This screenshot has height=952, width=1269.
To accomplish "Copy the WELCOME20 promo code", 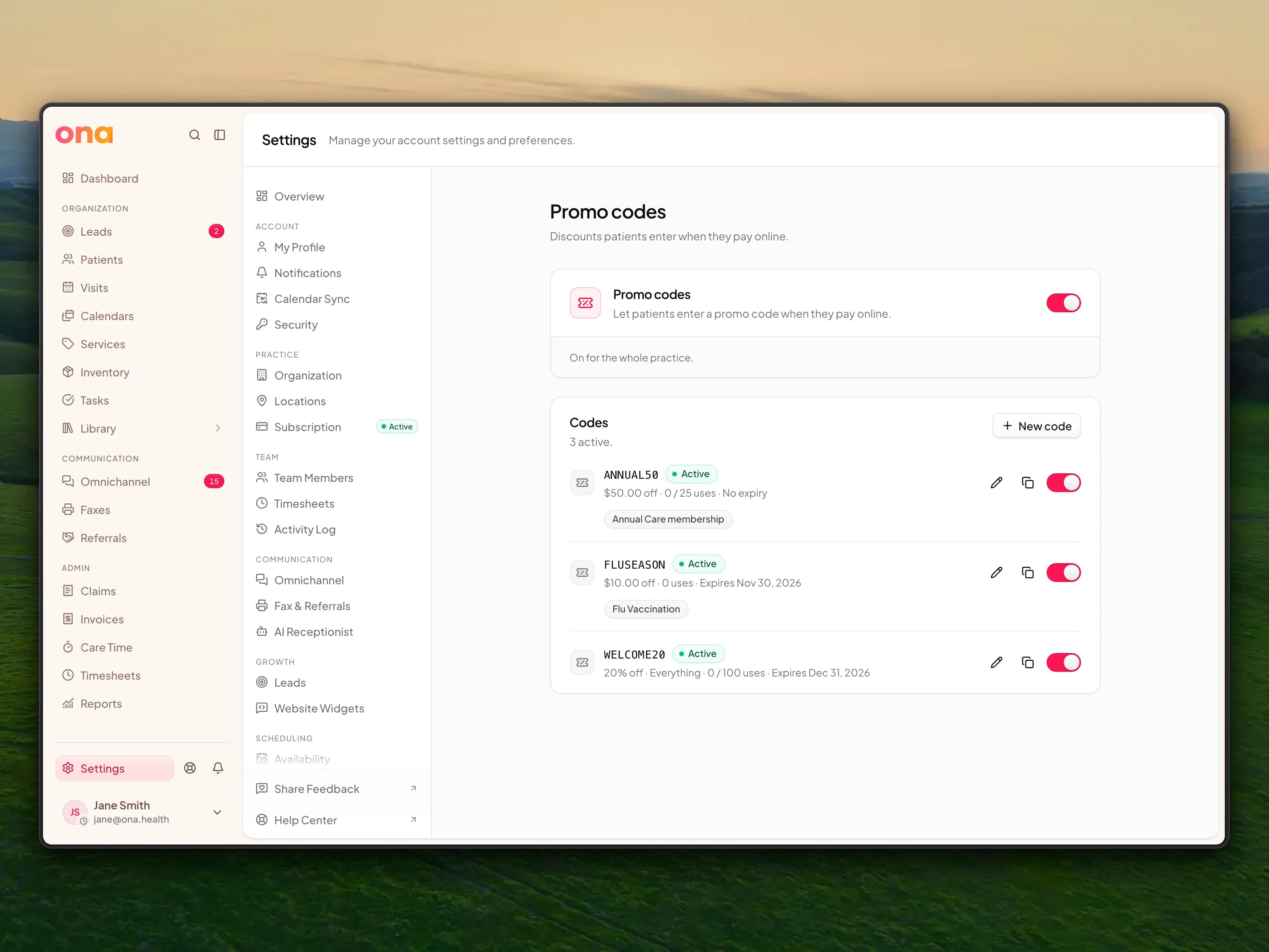I will click(1027, 662).
